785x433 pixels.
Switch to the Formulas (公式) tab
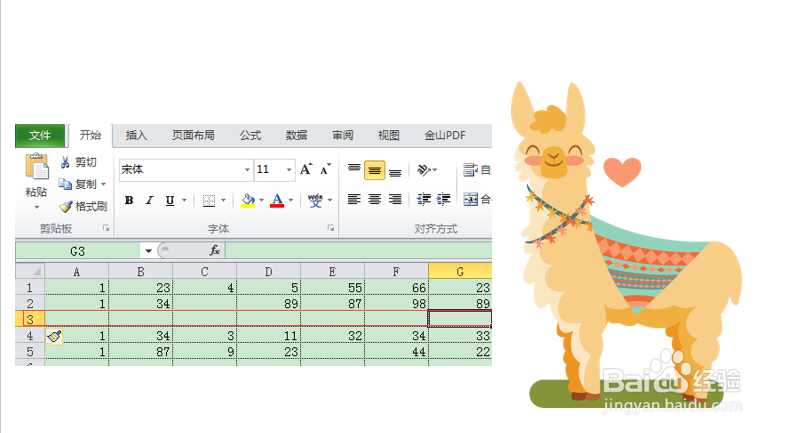(250, 135)
